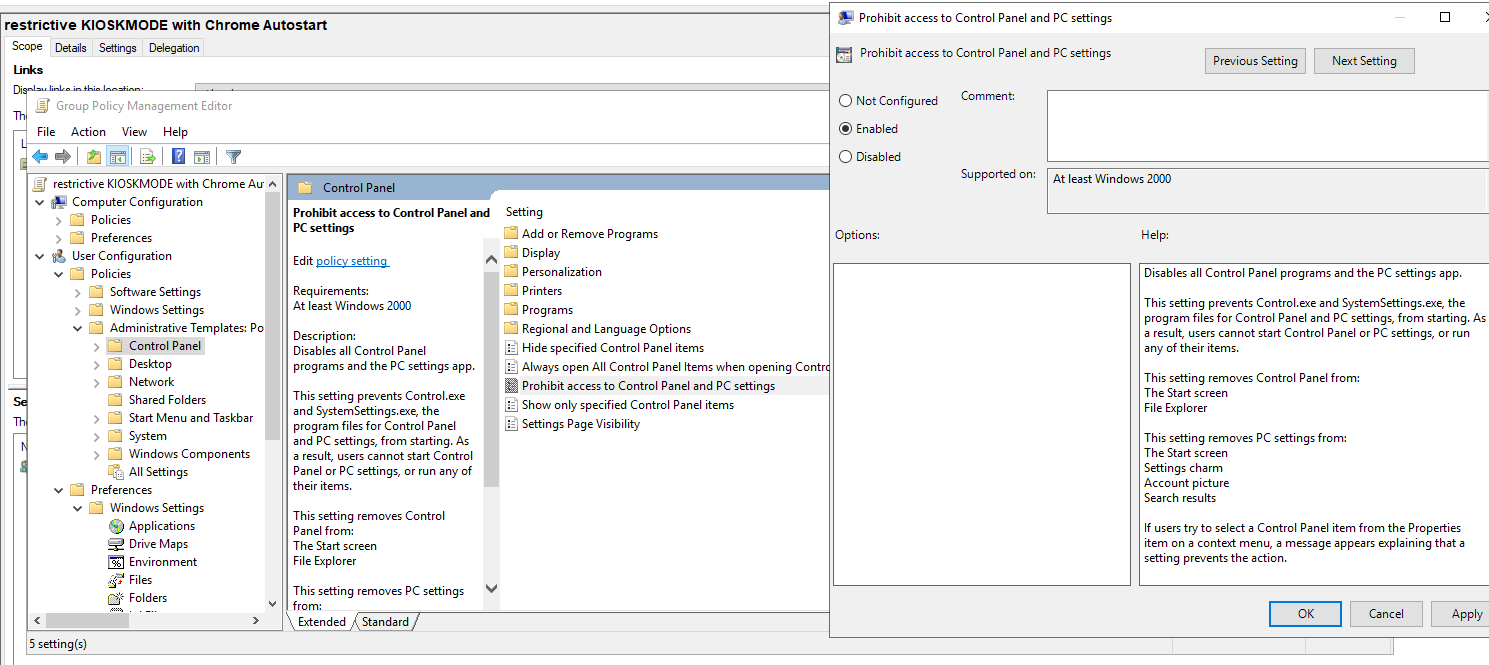Open the View menu
The image size is (1489, 665).
tap(134, 132)
